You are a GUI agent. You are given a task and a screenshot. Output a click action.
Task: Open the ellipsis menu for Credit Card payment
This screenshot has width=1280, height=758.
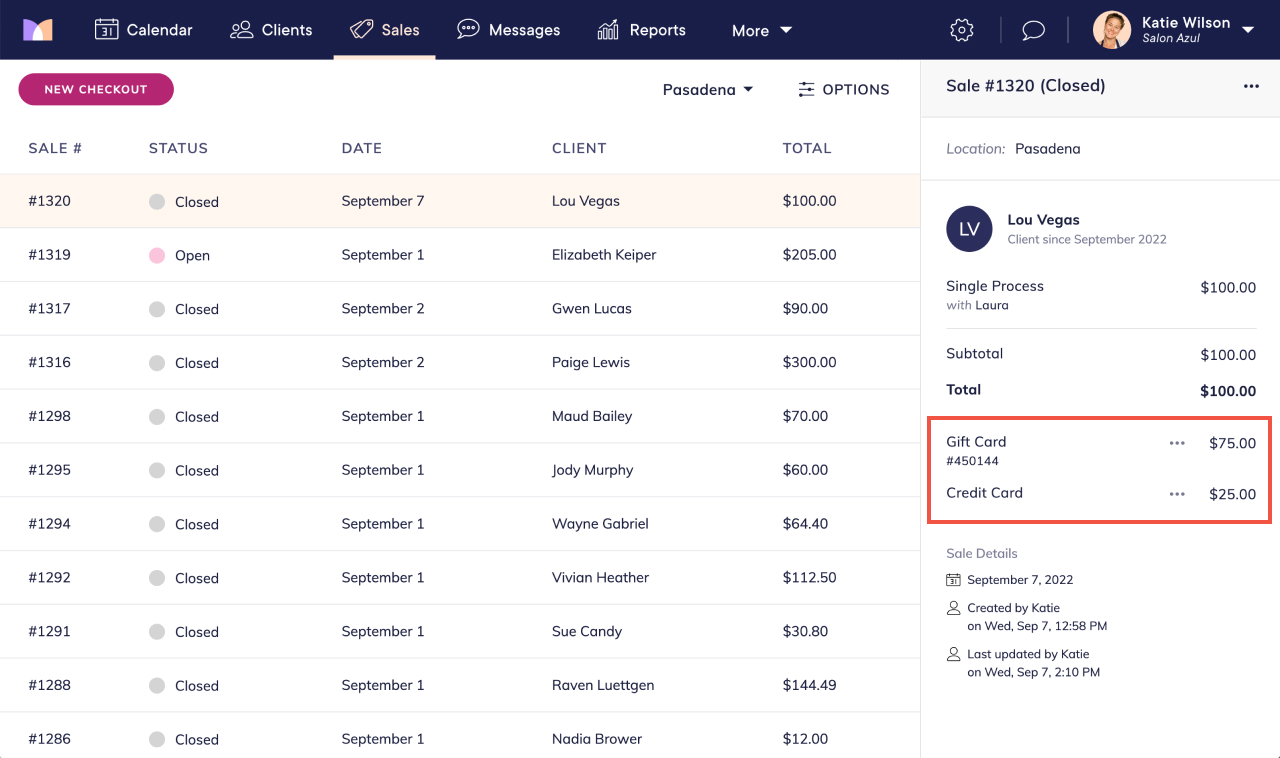1176,493
